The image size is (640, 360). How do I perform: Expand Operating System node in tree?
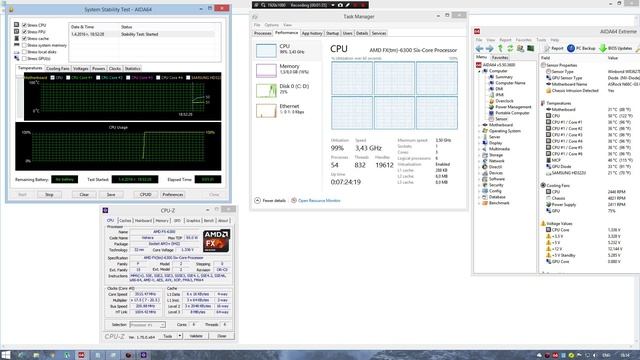coord(480,131)
